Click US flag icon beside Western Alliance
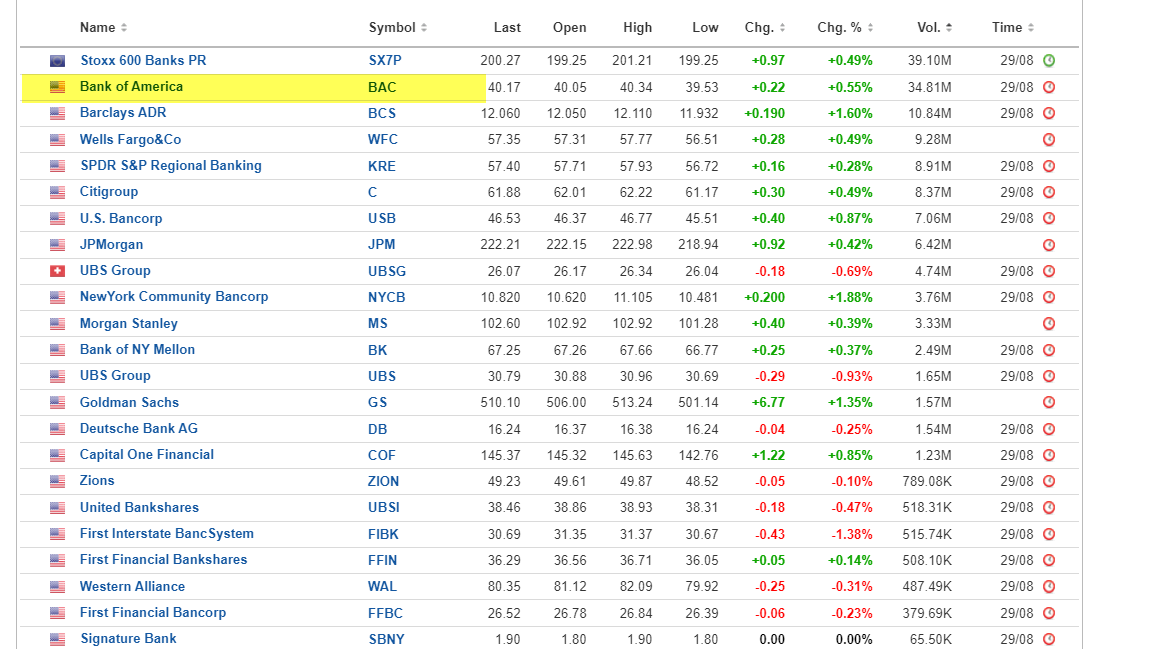The height and width of the screenshot is (649, 1176). pyautogui.click(x=58, y=587)
